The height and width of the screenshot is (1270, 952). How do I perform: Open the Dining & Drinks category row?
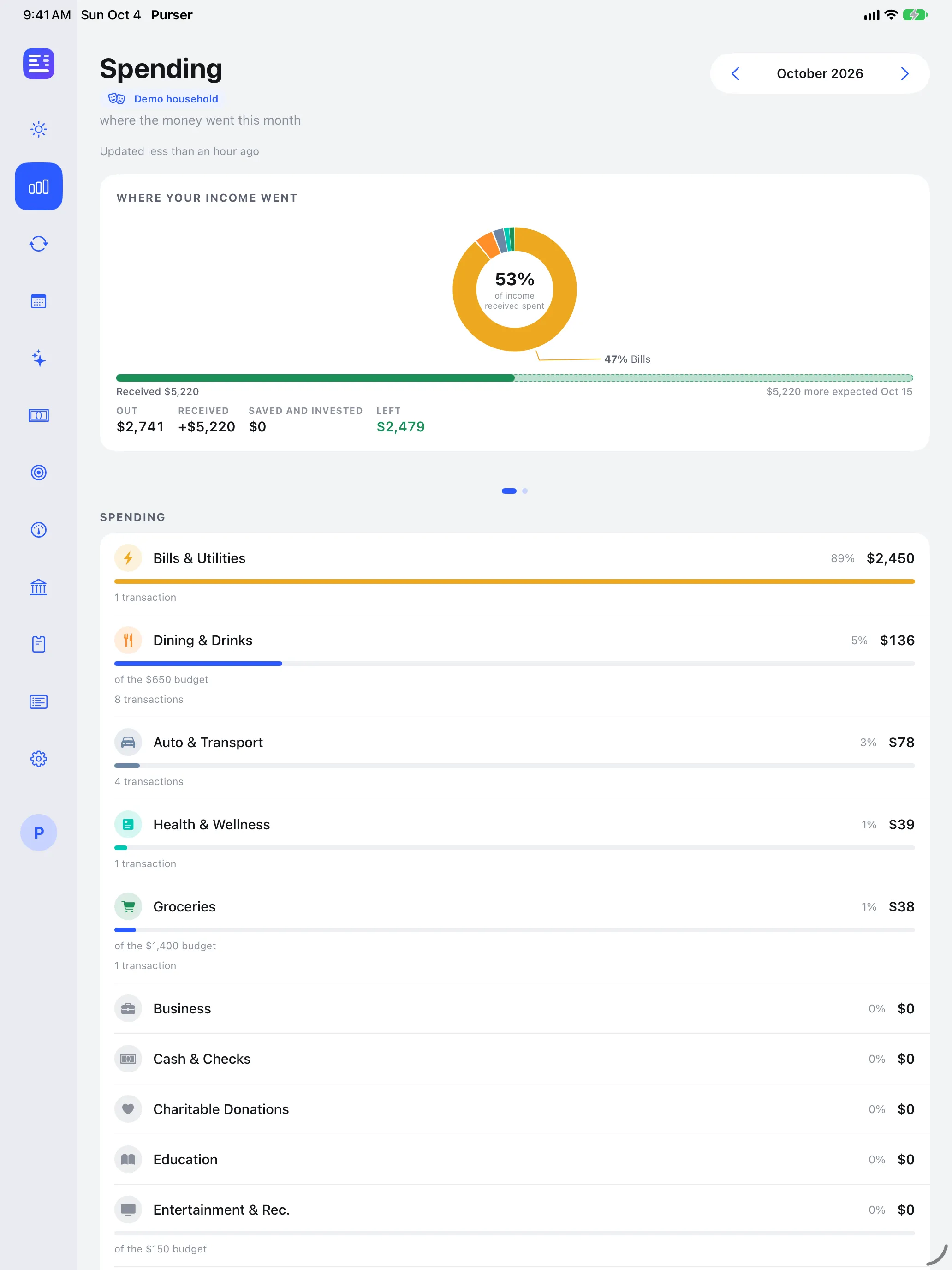pos(515,666)
